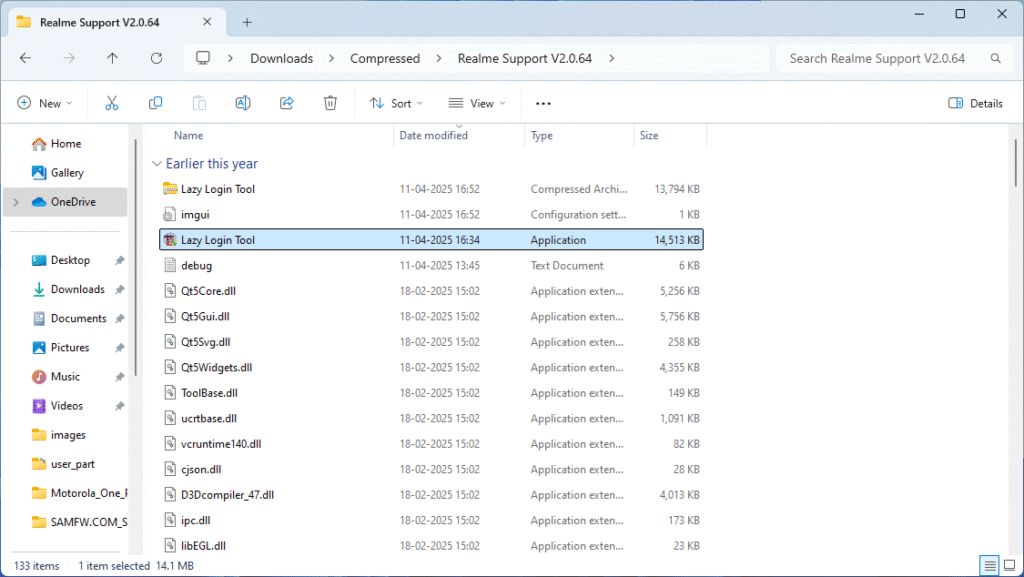Open Gallery in the navigation pane
The height and width of the screenshot is (577, 1024).
point(58,173)
